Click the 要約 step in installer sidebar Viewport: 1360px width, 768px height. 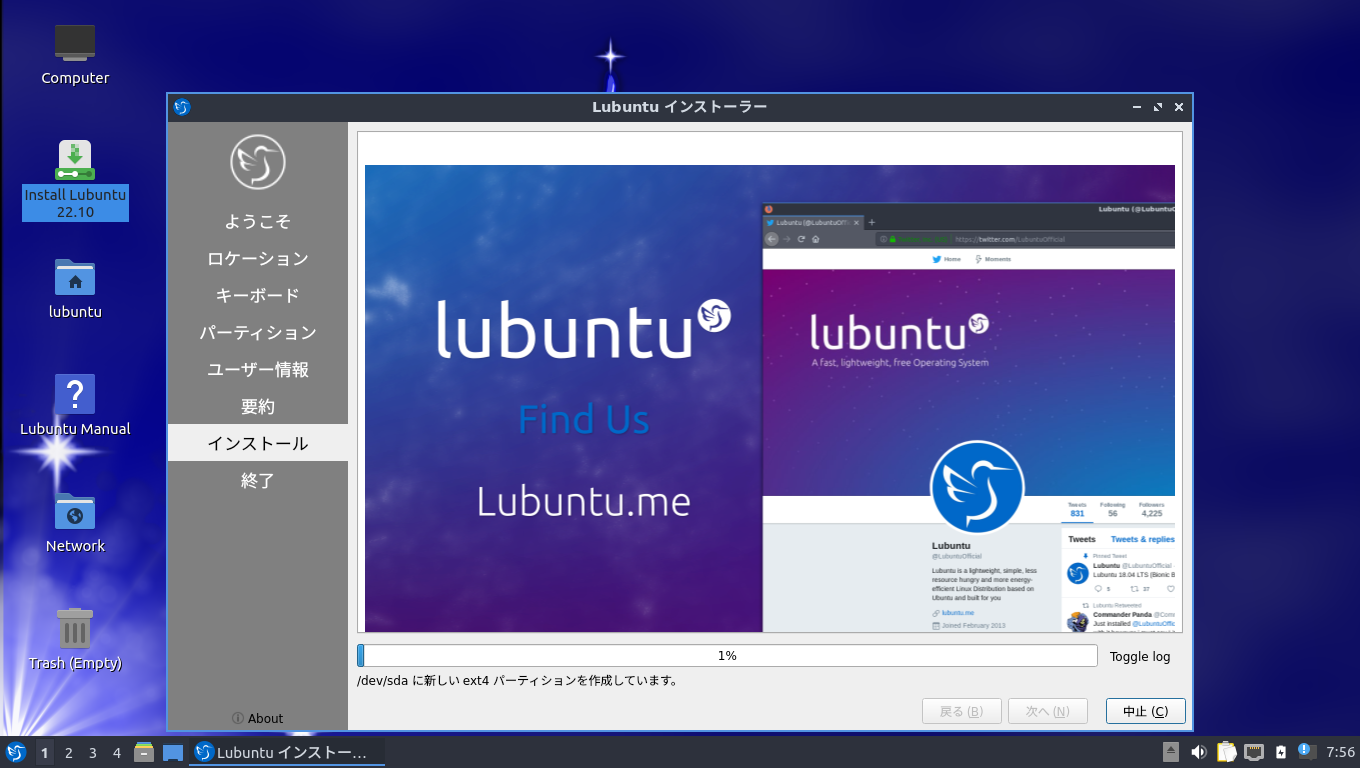(x=258, y=406)
